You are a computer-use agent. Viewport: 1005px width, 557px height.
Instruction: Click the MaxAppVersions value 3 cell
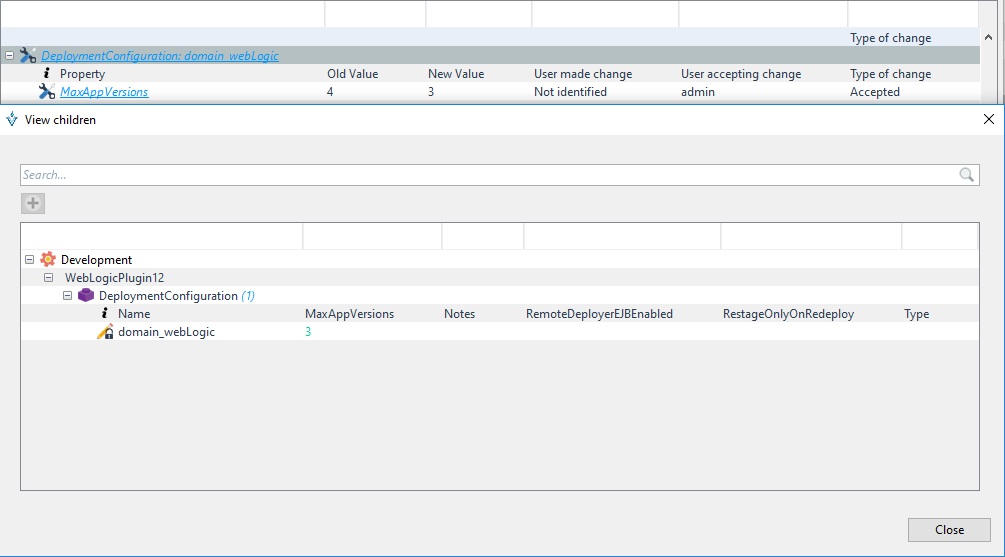pos(308,332)
